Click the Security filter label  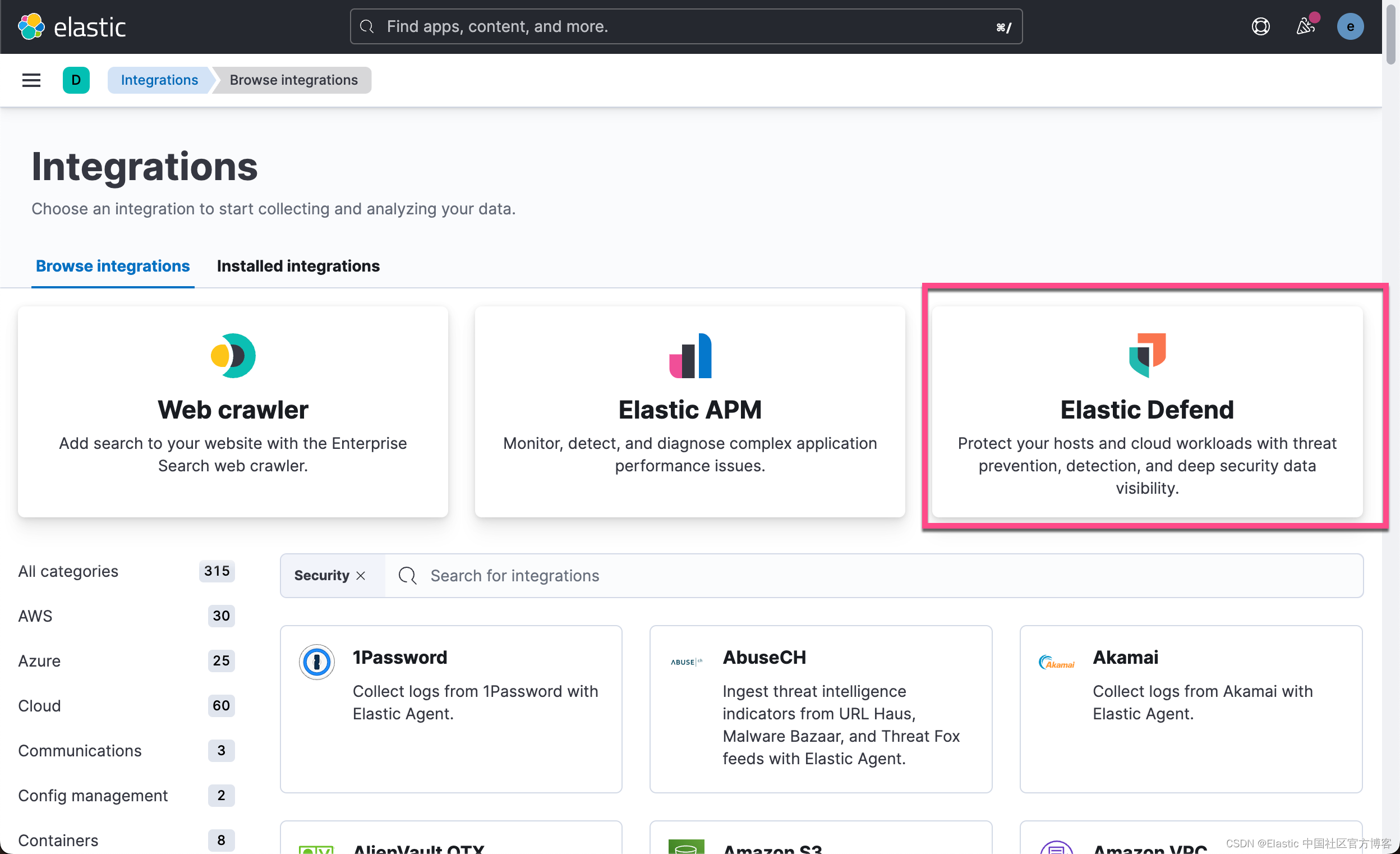pyautogui.click(x=321, y=575)
